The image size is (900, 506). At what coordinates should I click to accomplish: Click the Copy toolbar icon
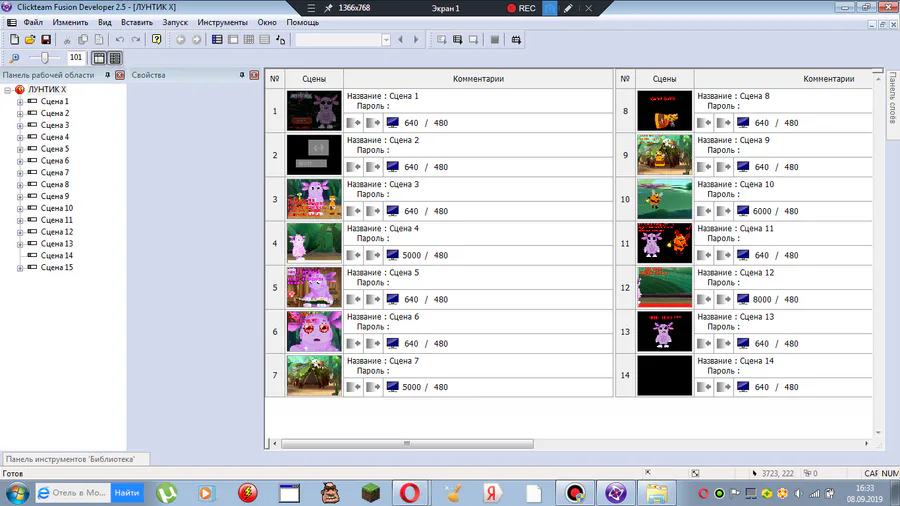pos(83,40)
